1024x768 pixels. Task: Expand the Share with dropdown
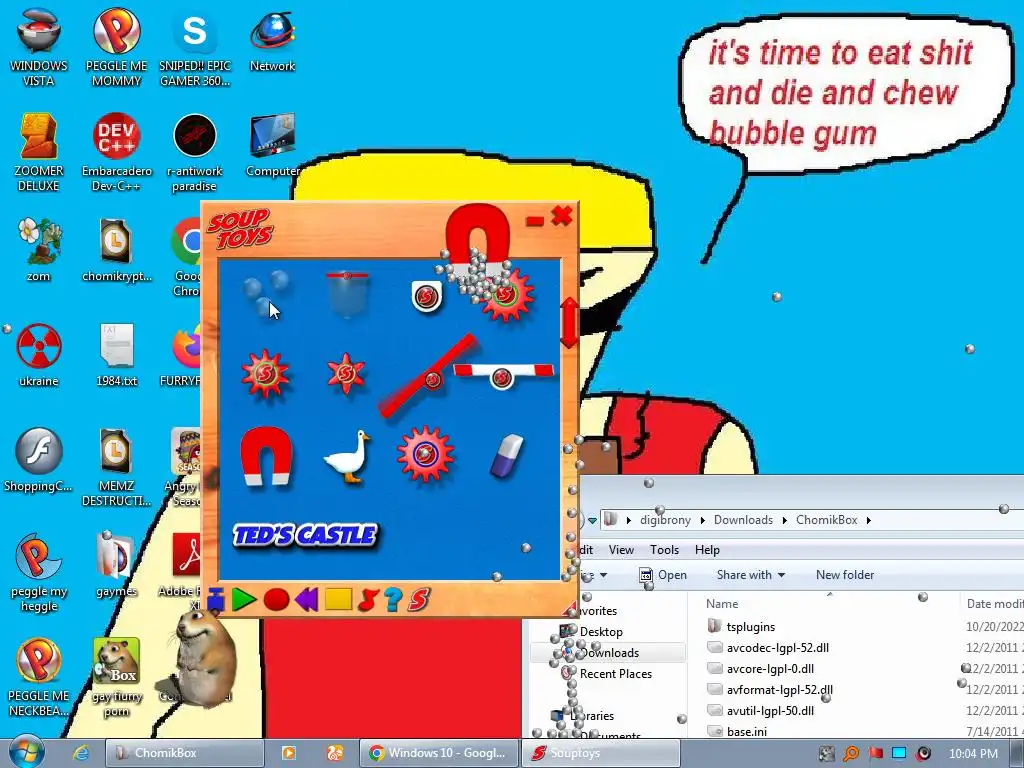tap(751, 575)
